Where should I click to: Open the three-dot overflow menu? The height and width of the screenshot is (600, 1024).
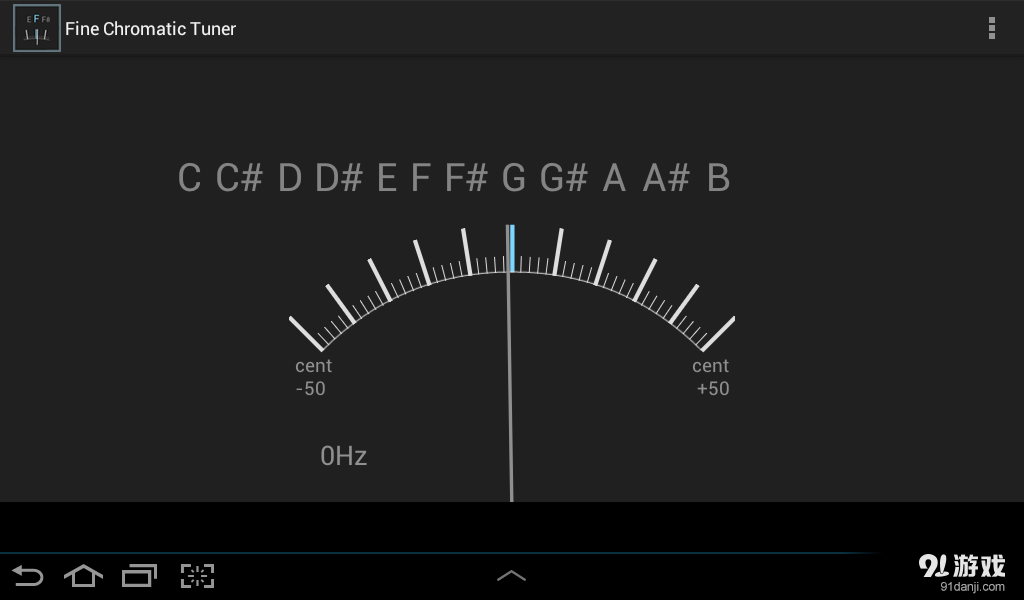(991, 28)
